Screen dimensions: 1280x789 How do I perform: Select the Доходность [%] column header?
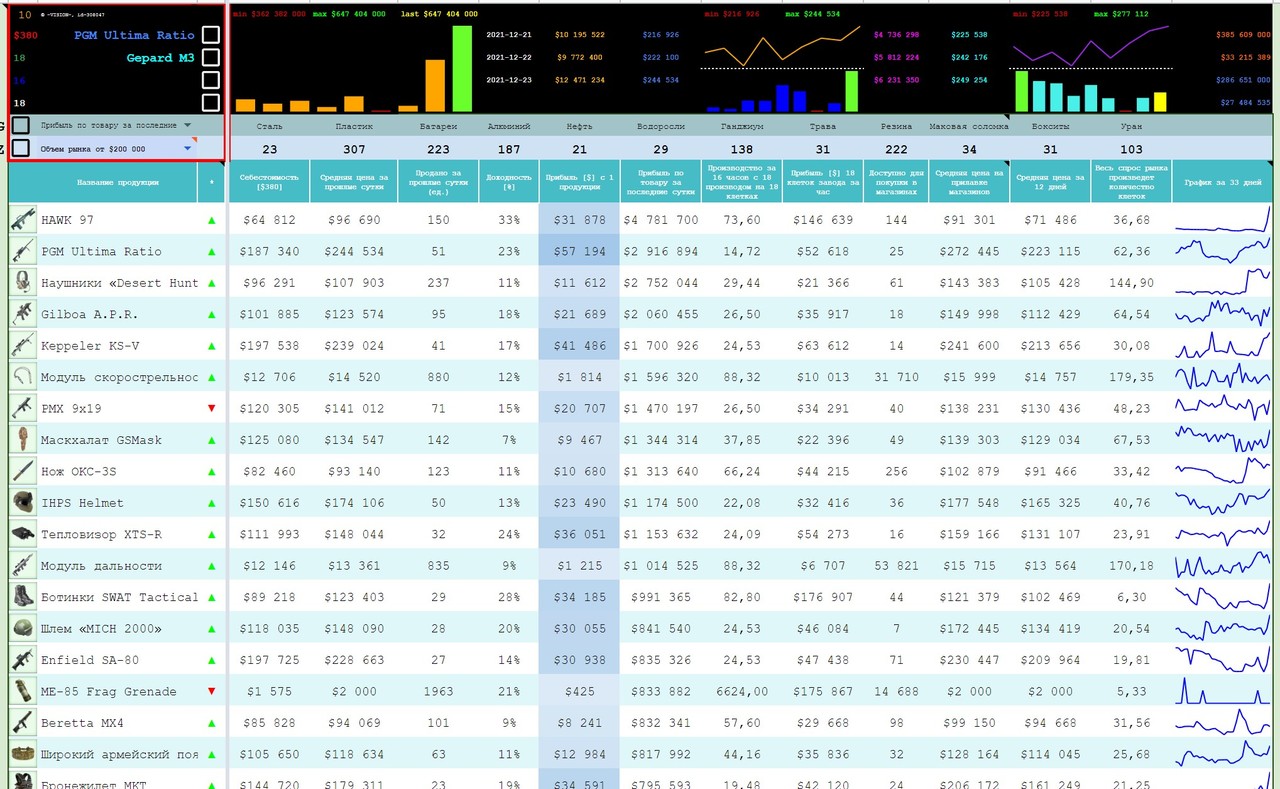point(508,182)
